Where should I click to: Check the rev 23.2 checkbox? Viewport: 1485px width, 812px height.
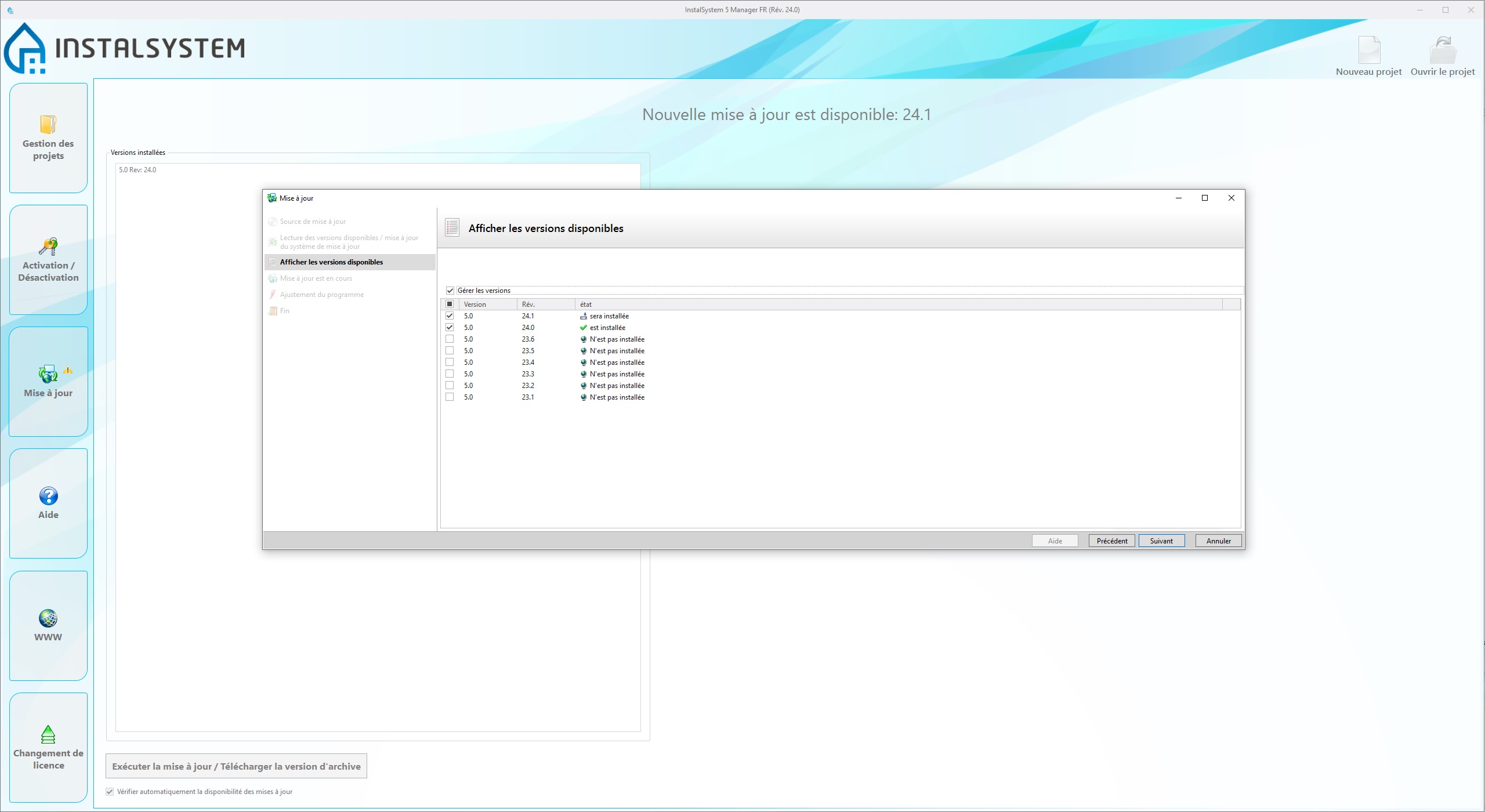click(450, 386)
